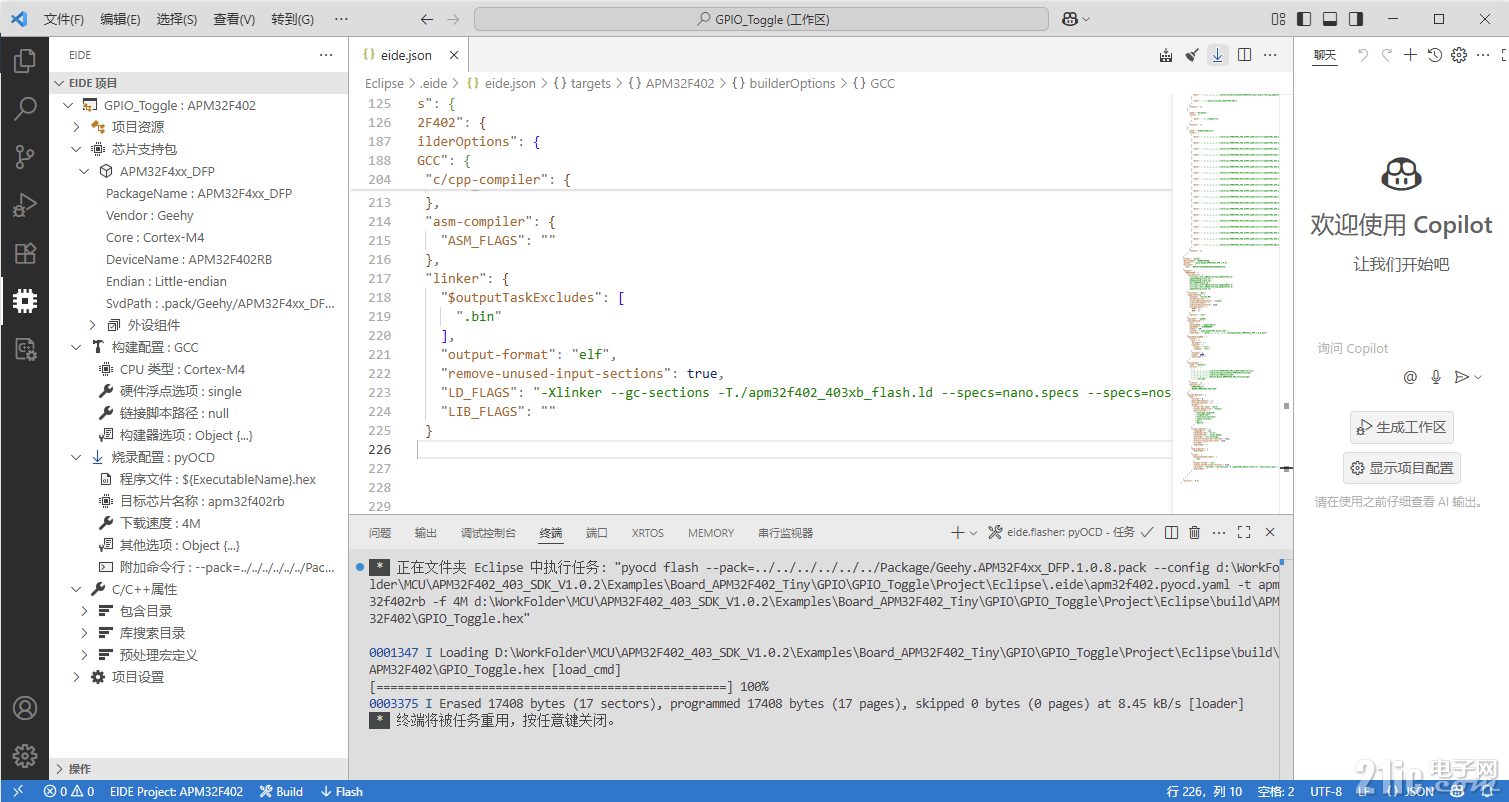Open the 串行监视器 tab

tap(786, 533)
